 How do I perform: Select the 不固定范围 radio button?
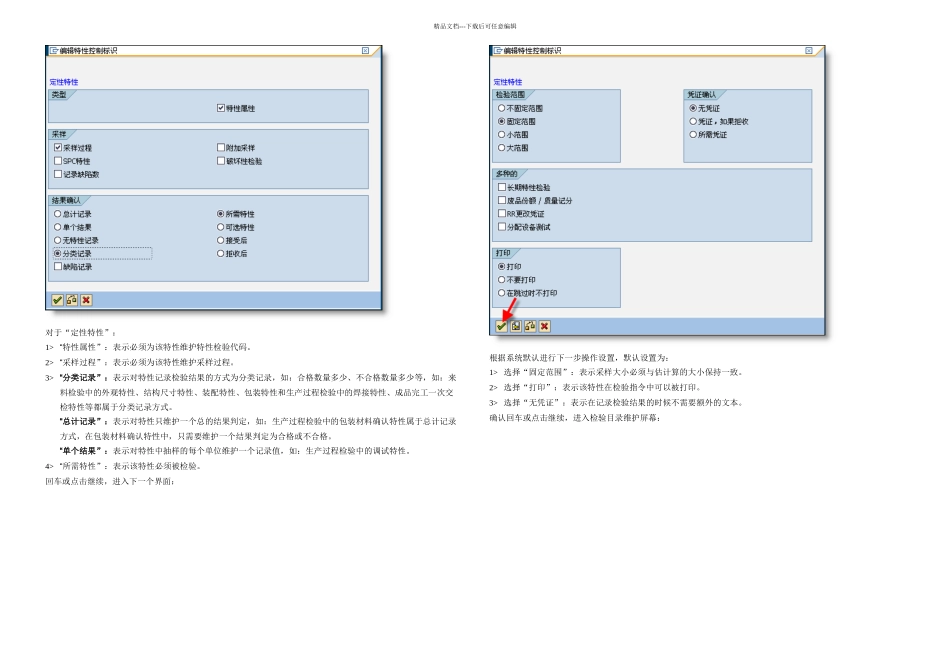pyautogui.click(x=502, y=108)
